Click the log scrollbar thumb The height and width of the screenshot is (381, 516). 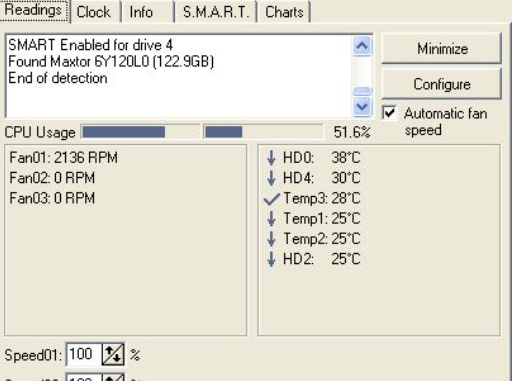(x=362, y=91)
